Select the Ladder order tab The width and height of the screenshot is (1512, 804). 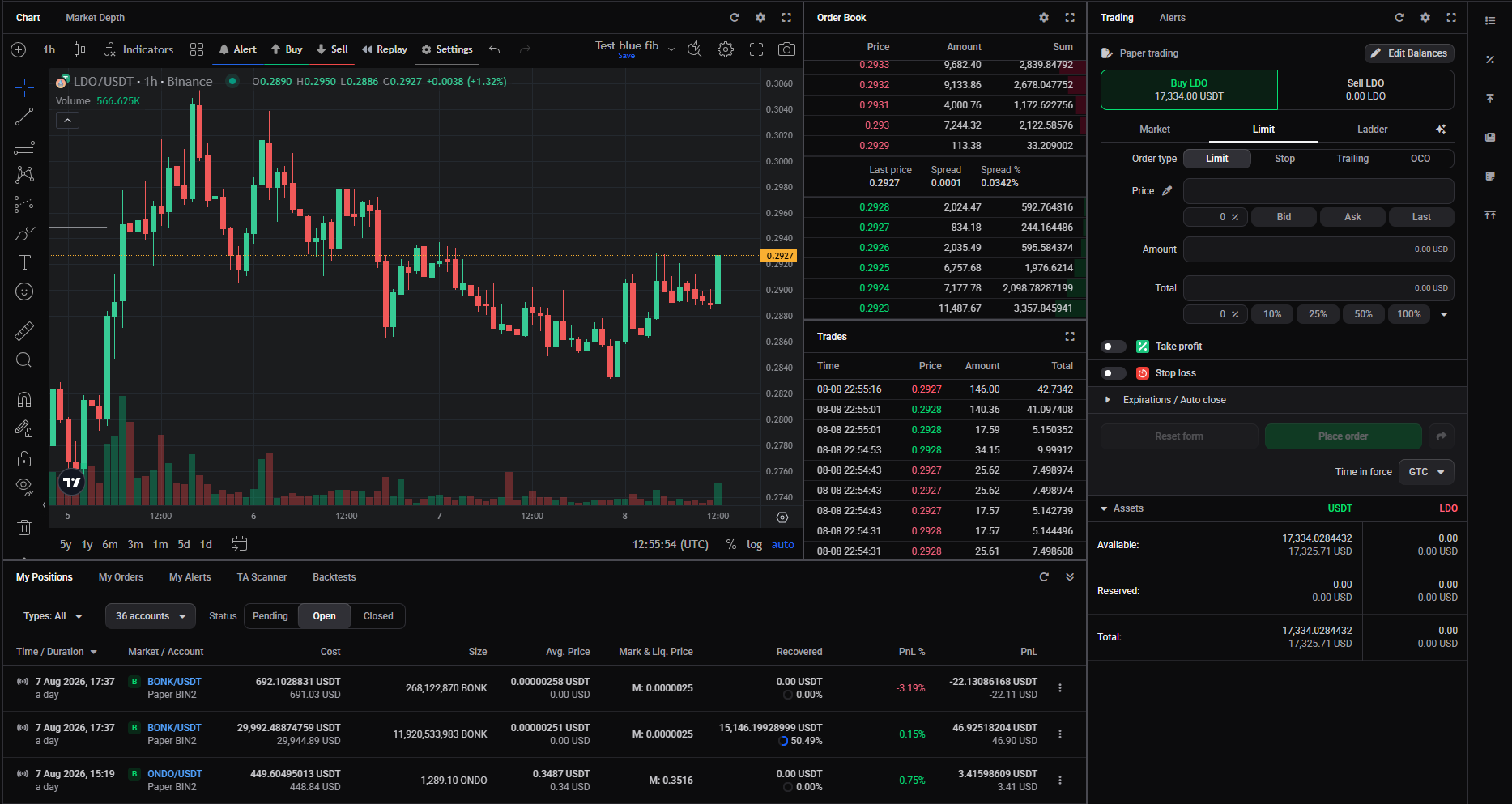tap(1372, 130)
